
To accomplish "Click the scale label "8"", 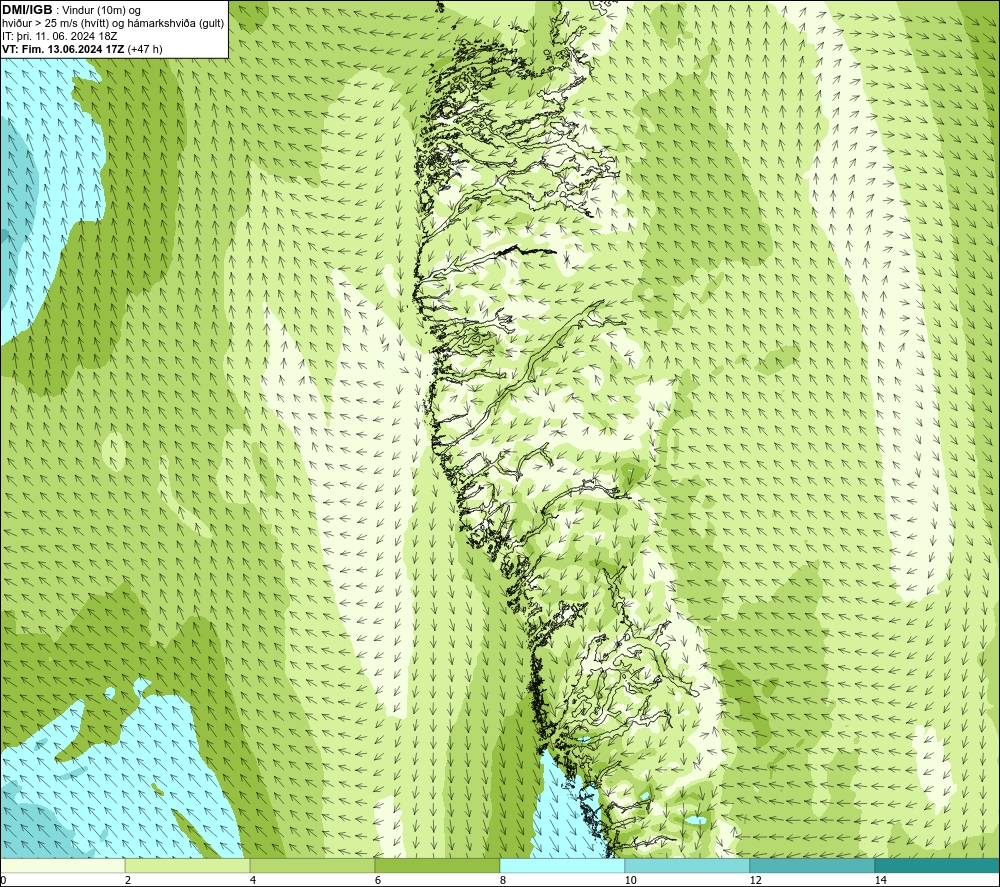I will (x=503, y=880).
